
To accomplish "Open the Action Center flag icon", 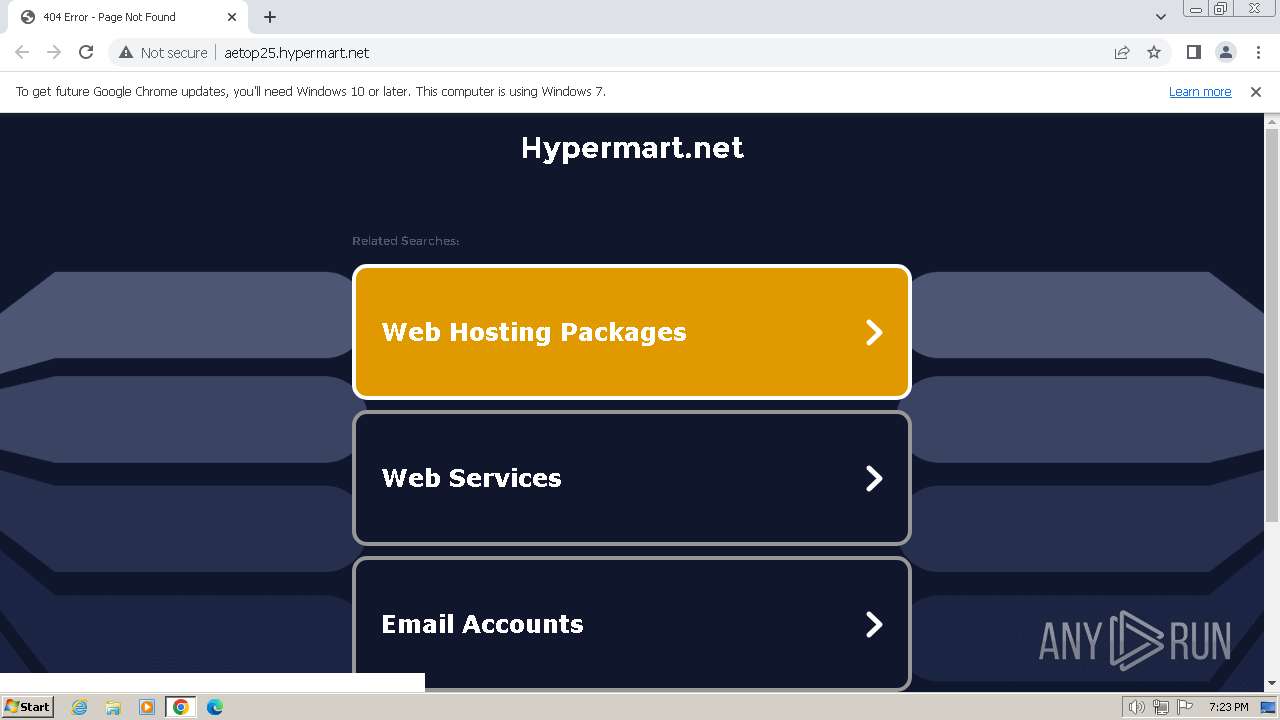I will tap(1185, 707).
